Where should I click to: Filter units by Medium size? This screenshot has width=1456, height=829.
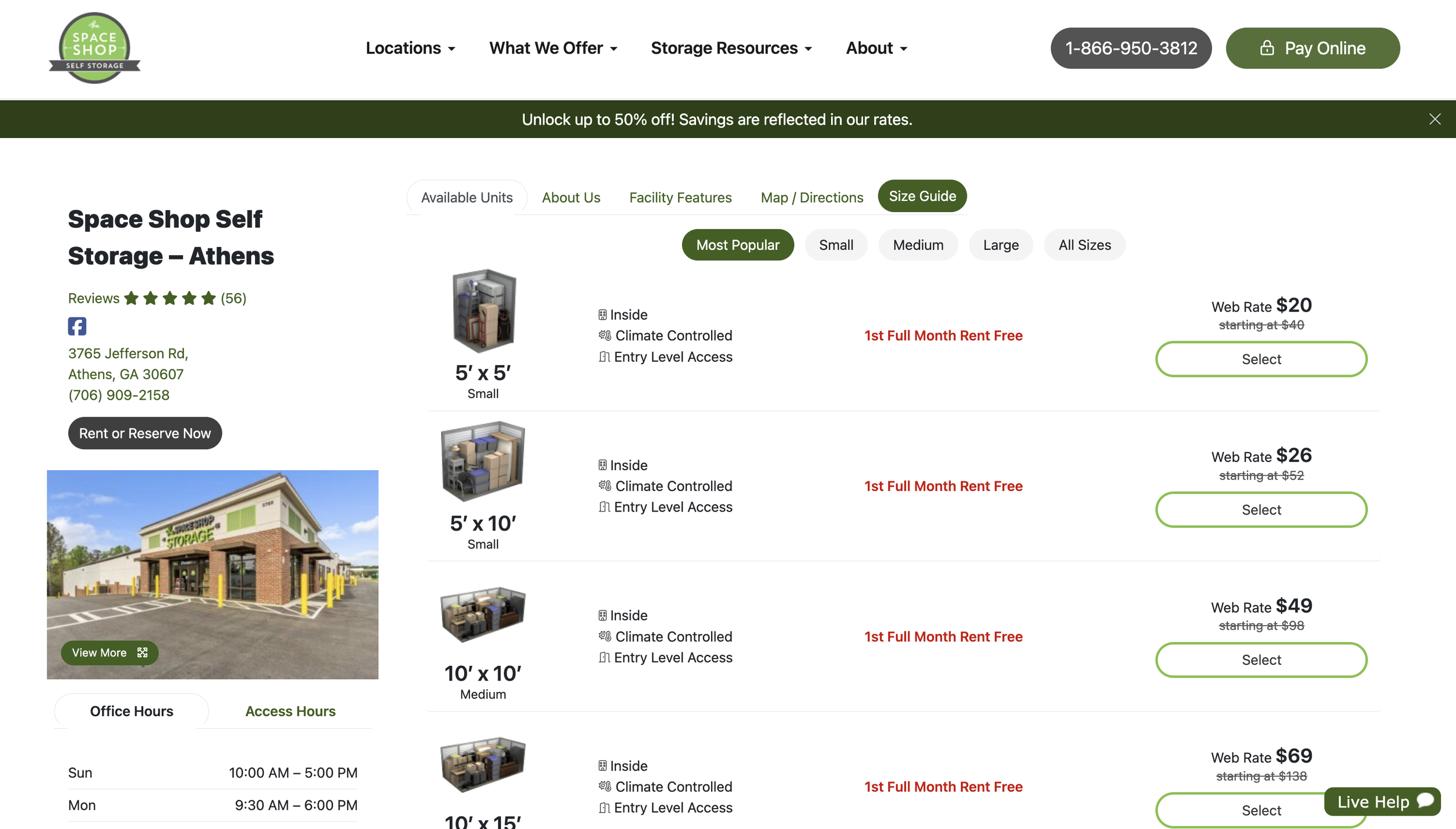tap(918, 245)
